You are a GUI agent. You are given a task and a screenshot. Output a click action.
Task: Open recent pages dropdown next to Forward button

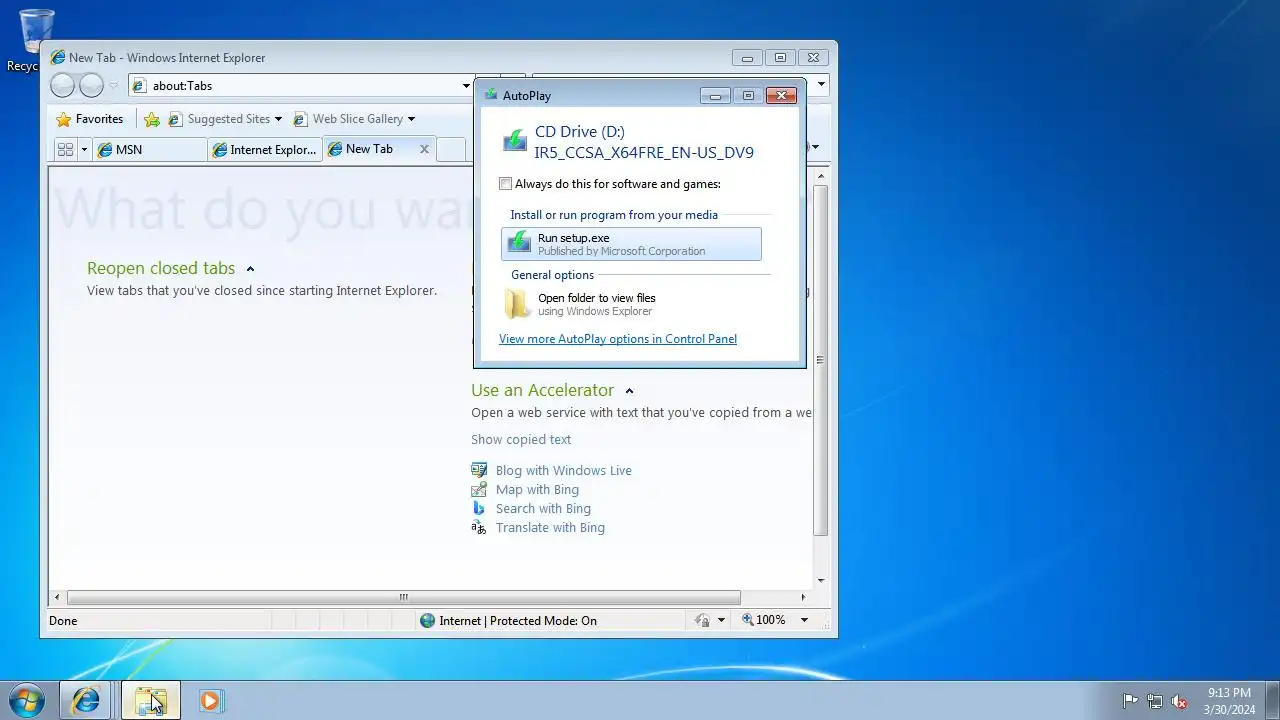tap(113, 86)
